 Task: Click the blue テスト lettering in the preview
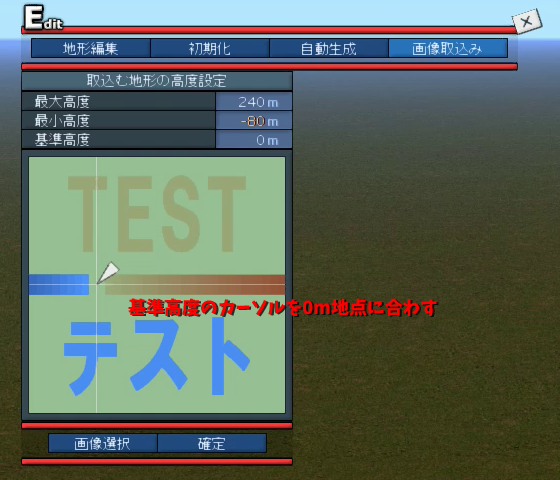tap(156, 357)
